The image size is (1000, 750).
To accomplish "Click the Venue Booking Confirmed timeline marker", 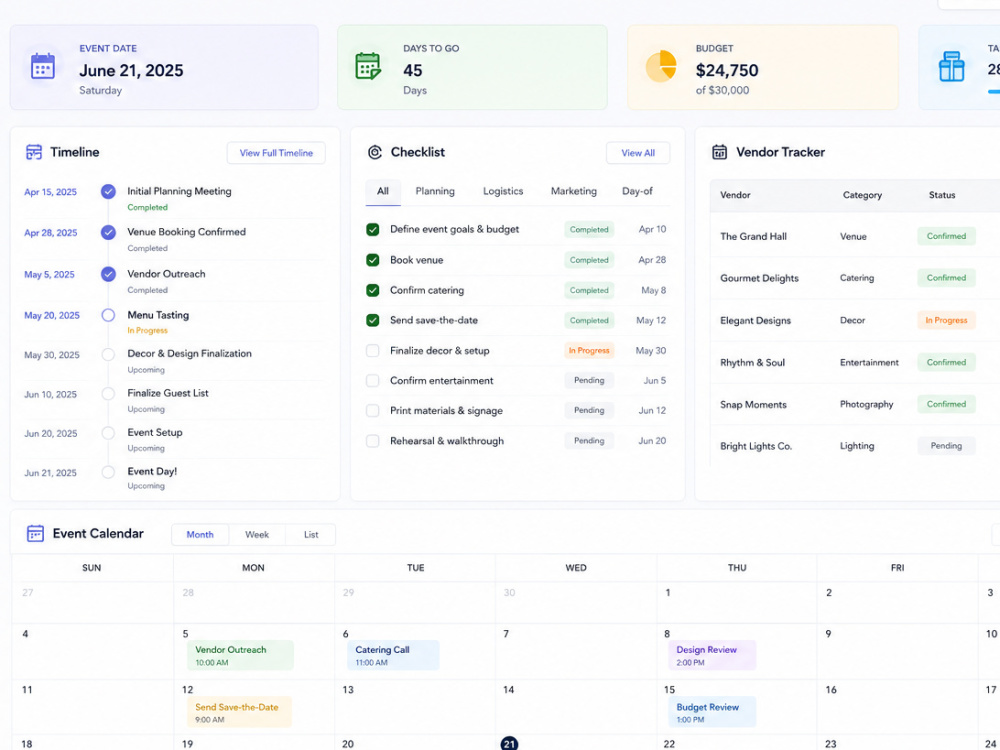I will (x=108, y=233).
